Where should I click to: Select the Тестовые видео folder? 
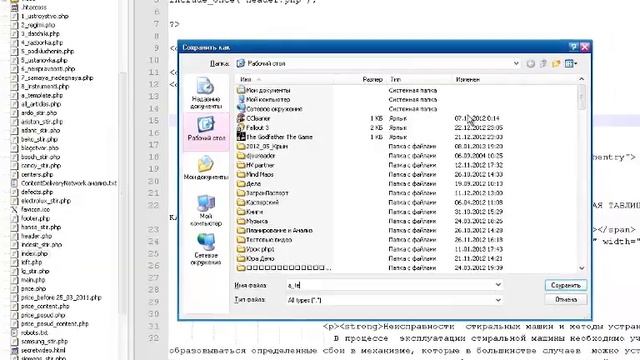coord(264,240)
